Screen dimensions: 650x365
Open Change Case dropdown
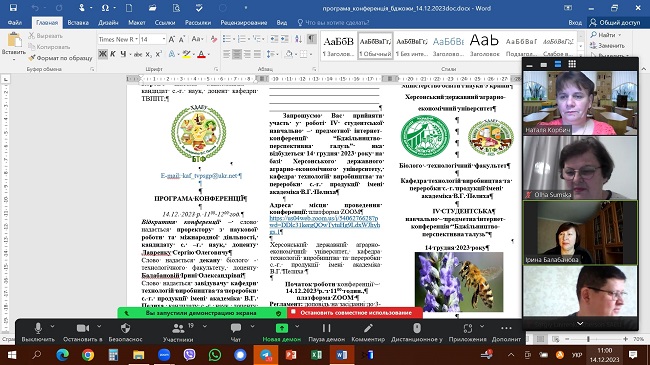tap(197, 39)
